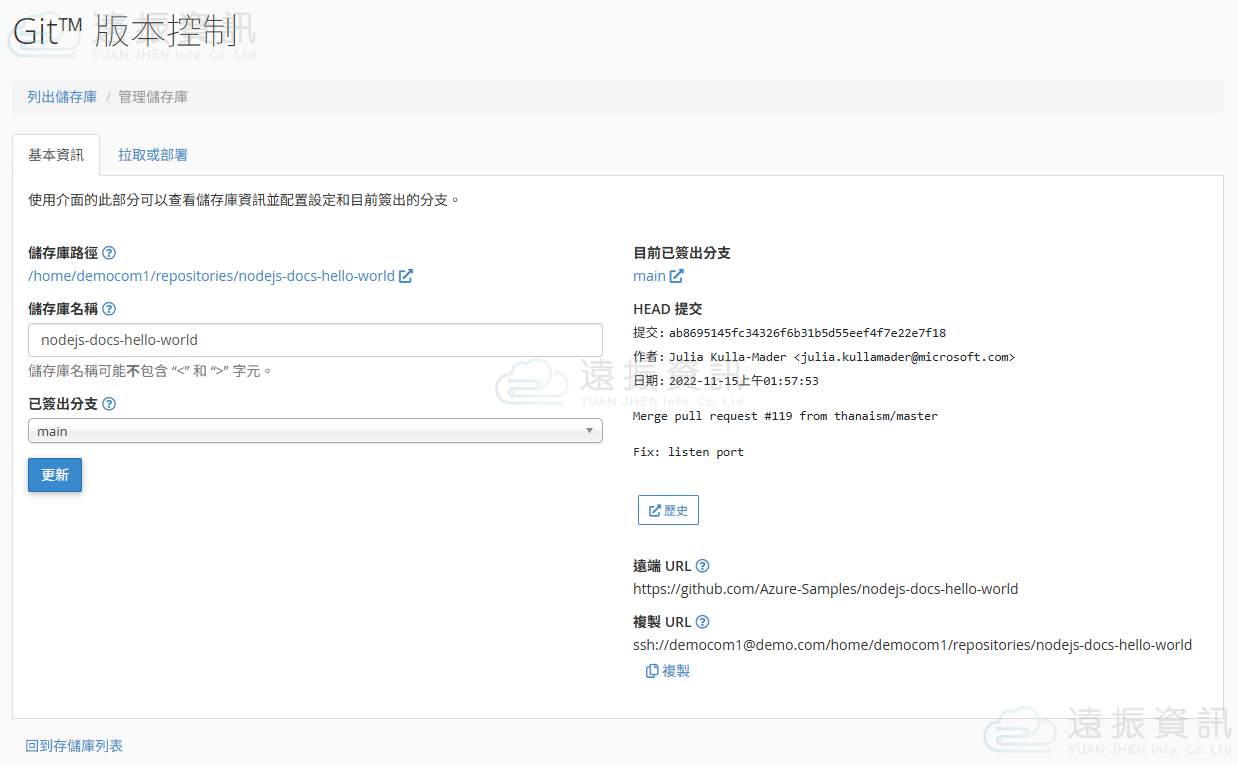Viewport: 1238px width, 765px height.
Task: Select the 基本資訊 tab
Action: click(56, 155)
